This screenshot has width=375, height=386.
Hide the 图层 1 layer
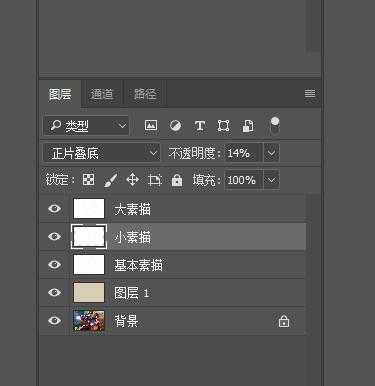[x=54, y=293]
